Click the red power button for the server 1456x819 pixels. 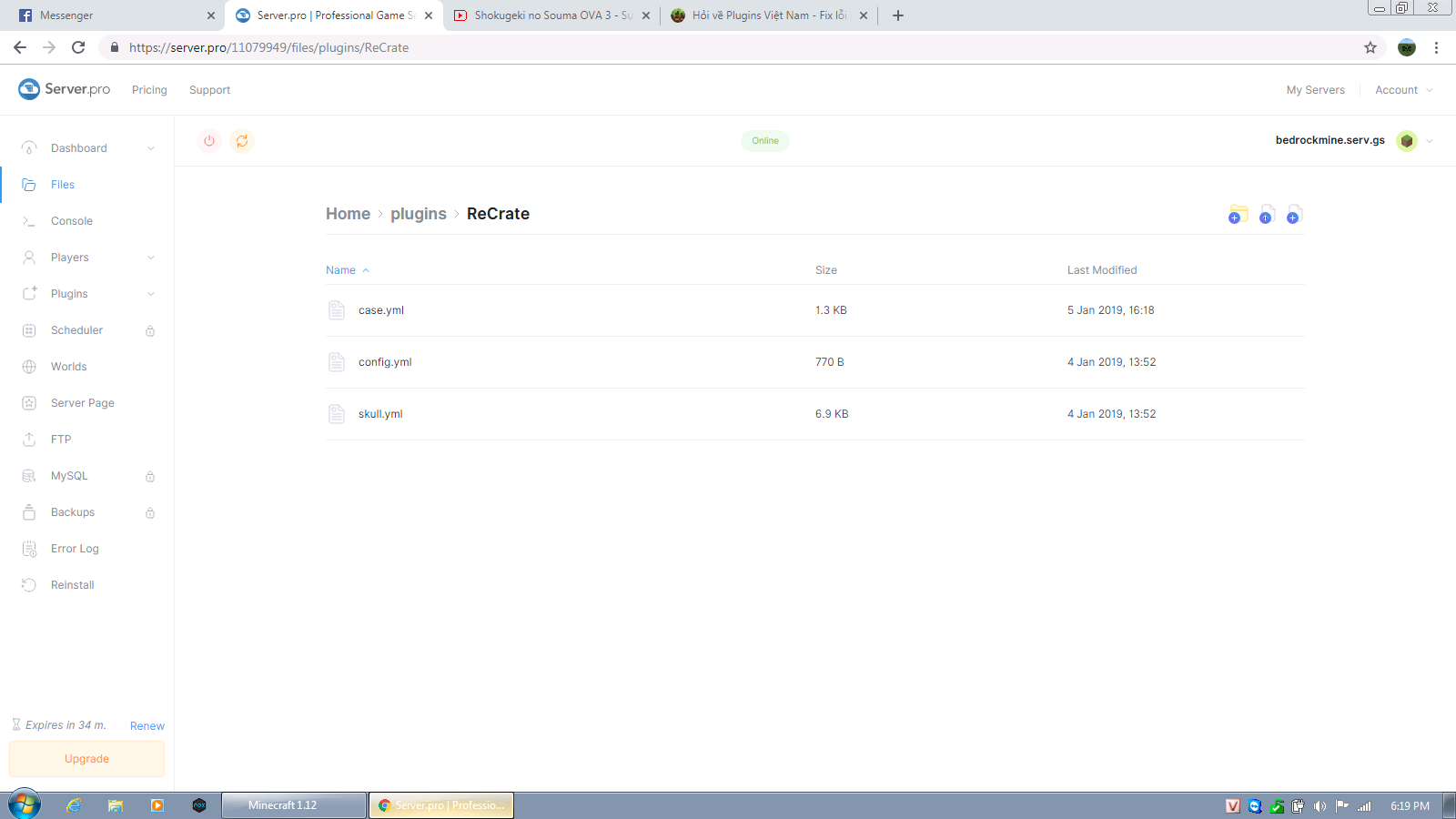point(209,141)
